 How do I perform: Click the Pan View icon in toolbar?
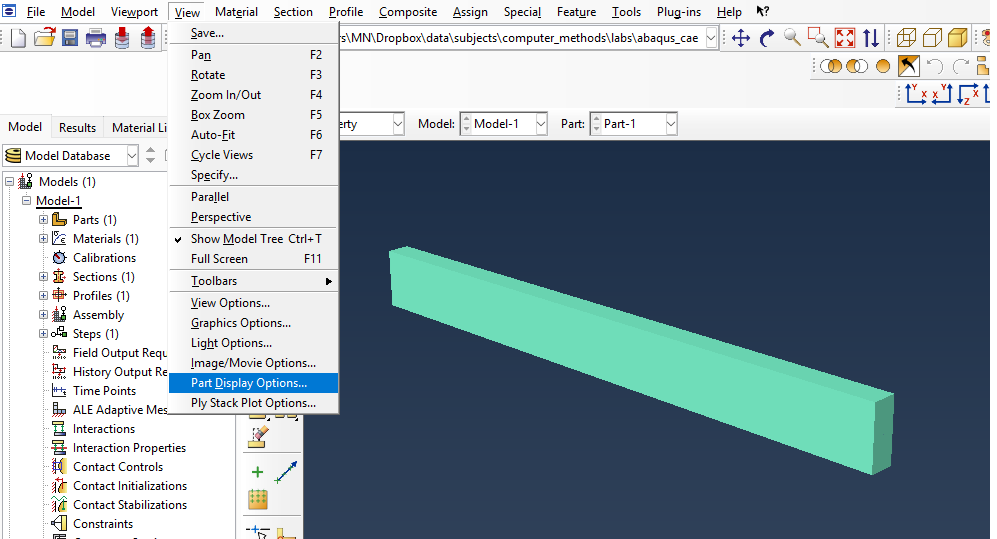coord(741,38)
